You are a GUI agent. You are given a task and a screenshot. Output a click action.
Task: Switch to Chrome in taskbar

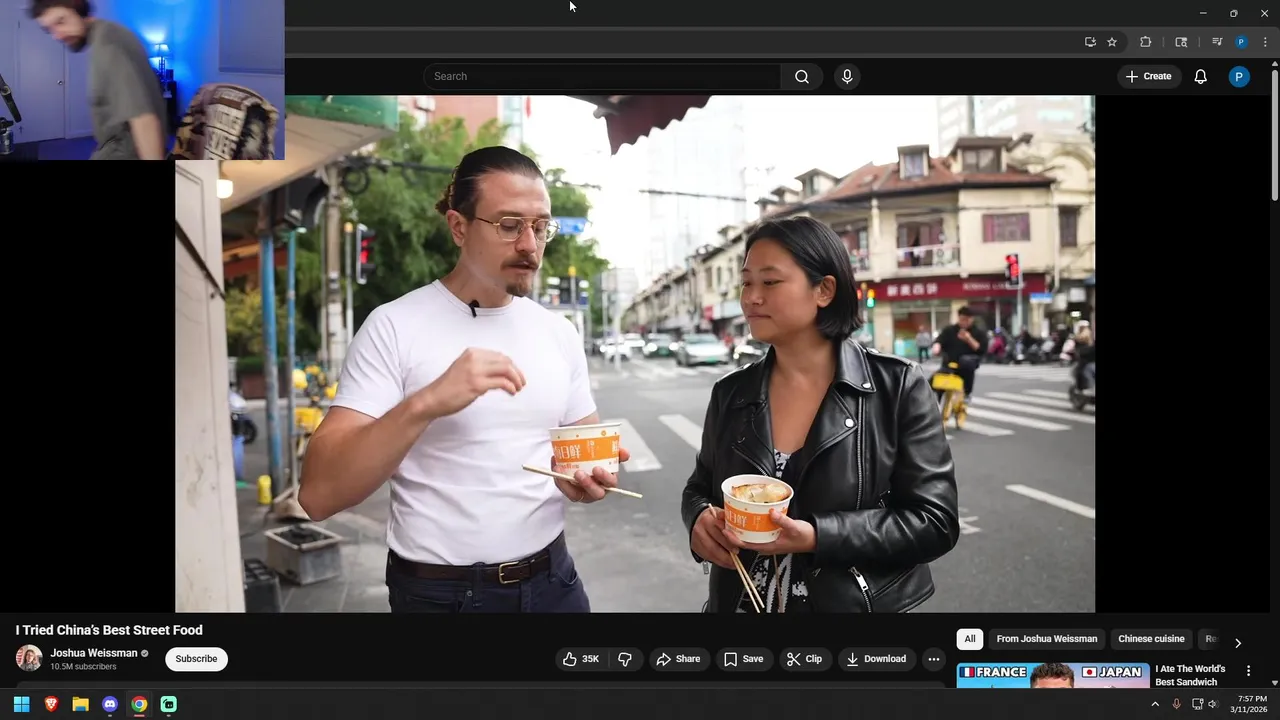point(139,704)
